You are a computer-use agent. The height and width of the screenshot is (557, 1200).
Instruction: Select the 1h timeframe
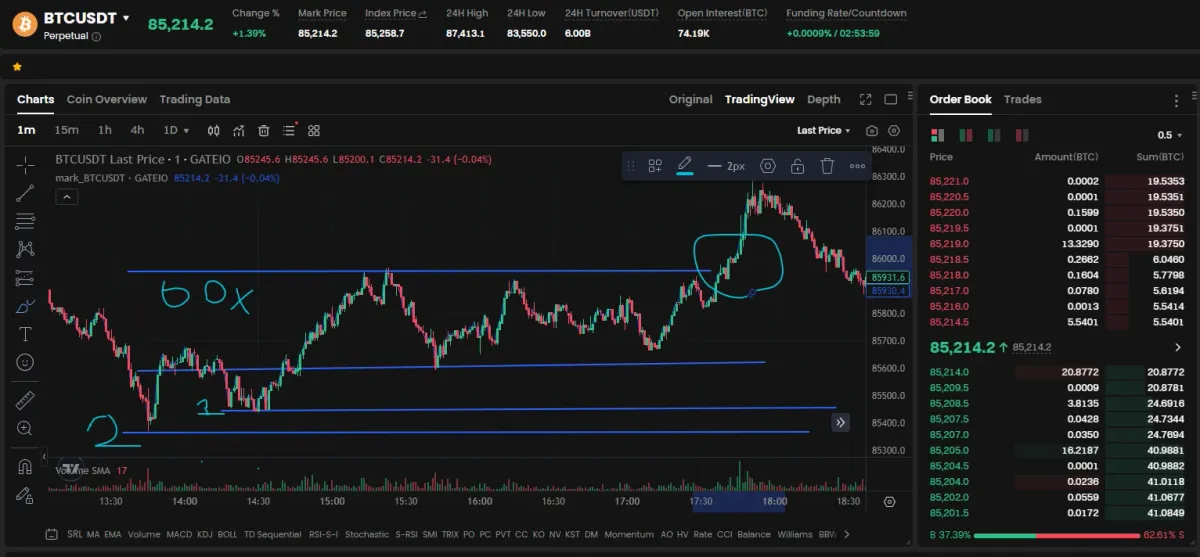[x=105, y=130]
